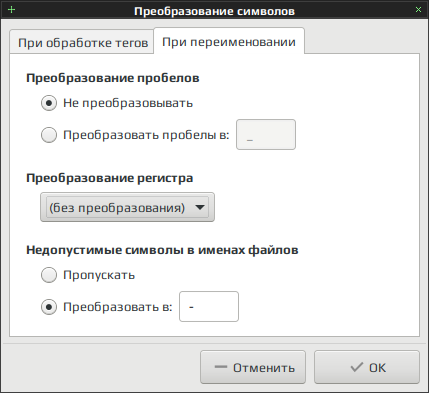429x393 pixels.
Task: Open the (без преобразования) case dropdown
Action: click(x=127, y=207)
